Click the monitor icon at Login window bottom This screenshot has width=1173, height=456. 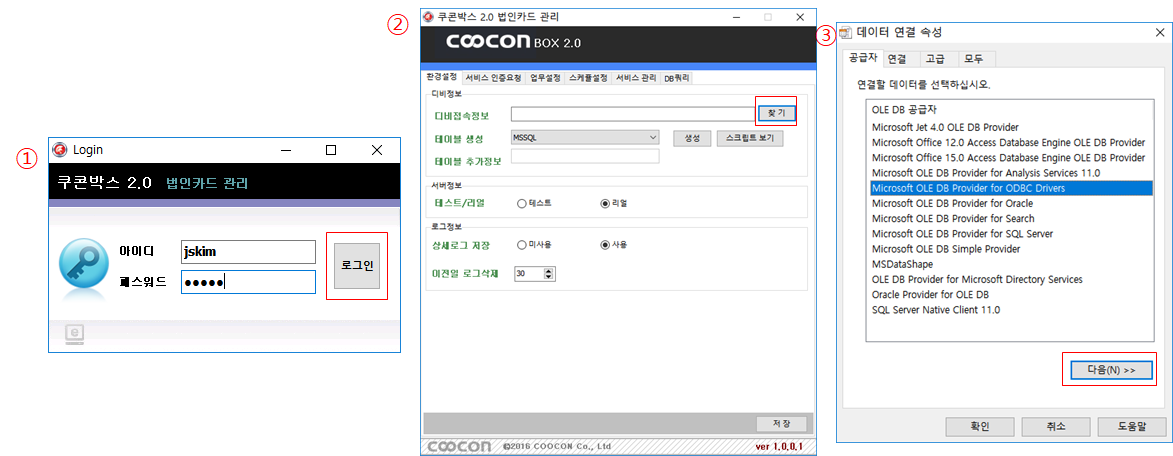pos(73,334)
